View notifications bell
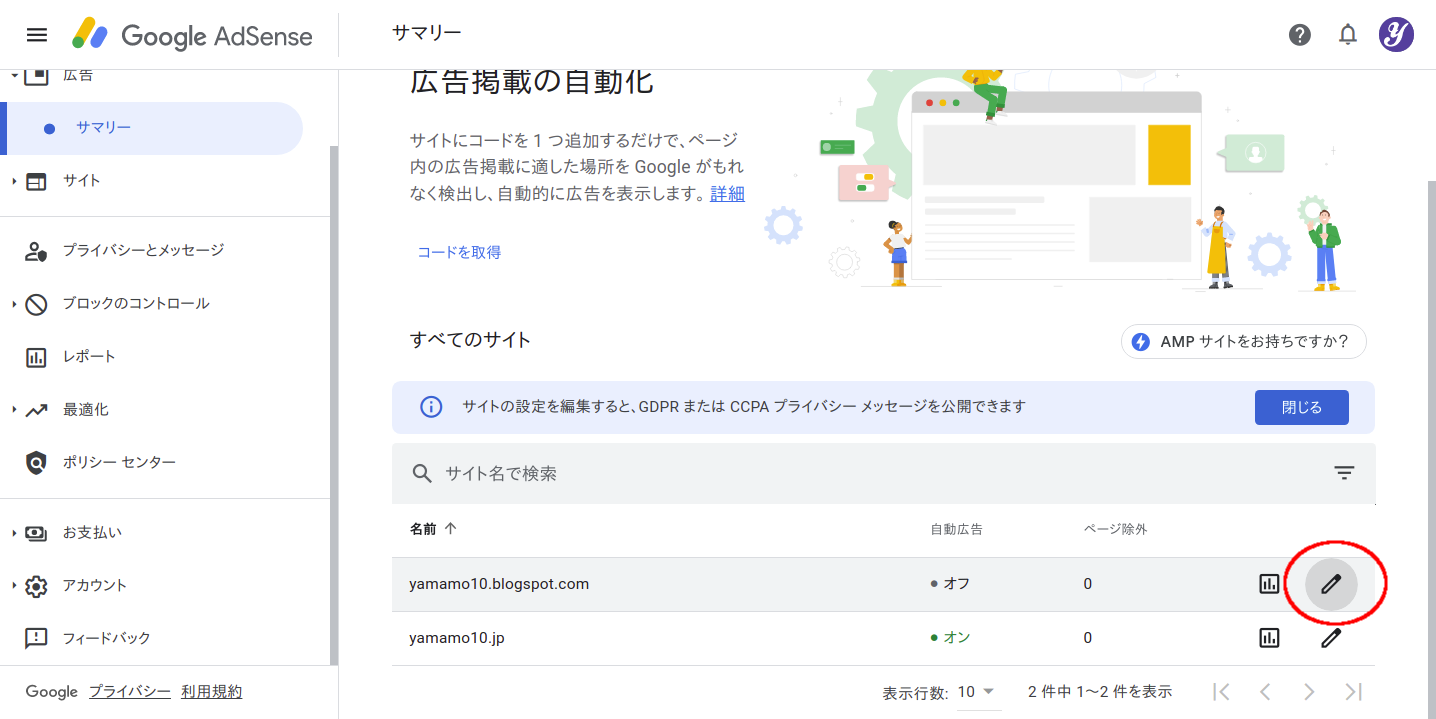This screenshot has width=1436, height=719. pyautogui.click(x=1348, y=35)
